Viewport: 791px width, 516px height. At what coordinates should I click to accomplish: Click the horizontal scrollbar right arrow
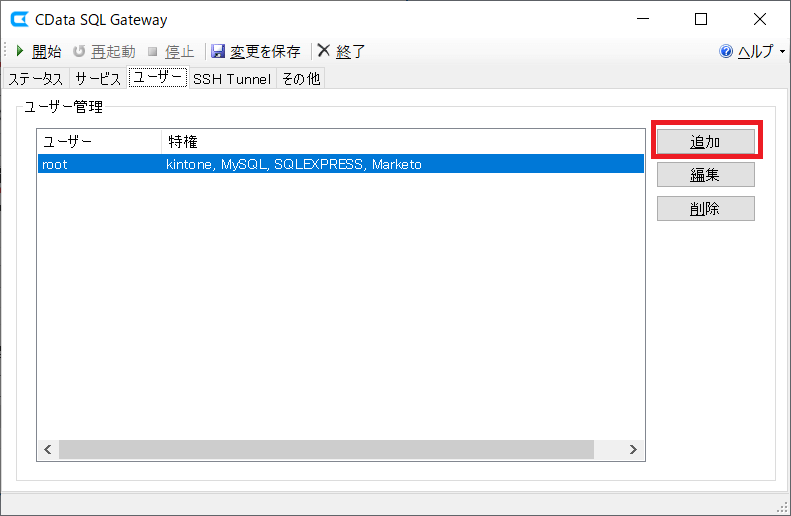[633, 449]
